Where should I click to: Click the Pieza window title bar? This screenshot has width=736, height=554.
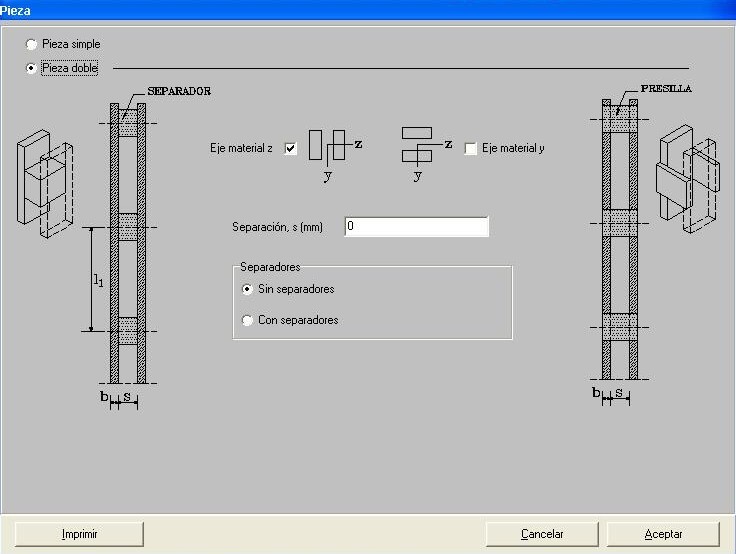click(x=368, y=9)
